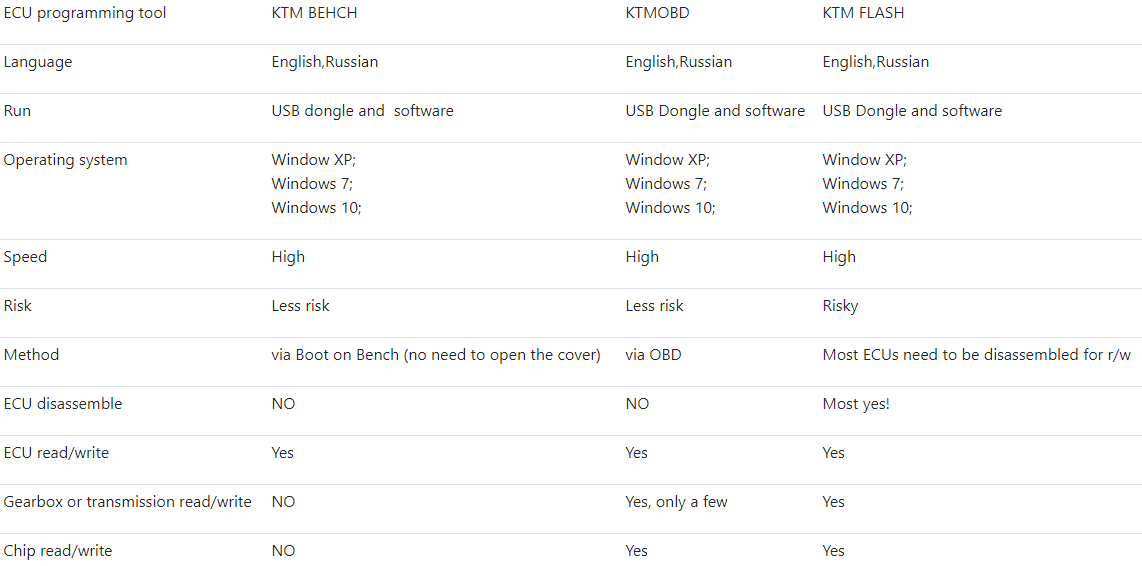Click 'Less risk' in the KTM BEHCH column
The height and width of the screenshot is (566, 1142).
tap(301, 306)
